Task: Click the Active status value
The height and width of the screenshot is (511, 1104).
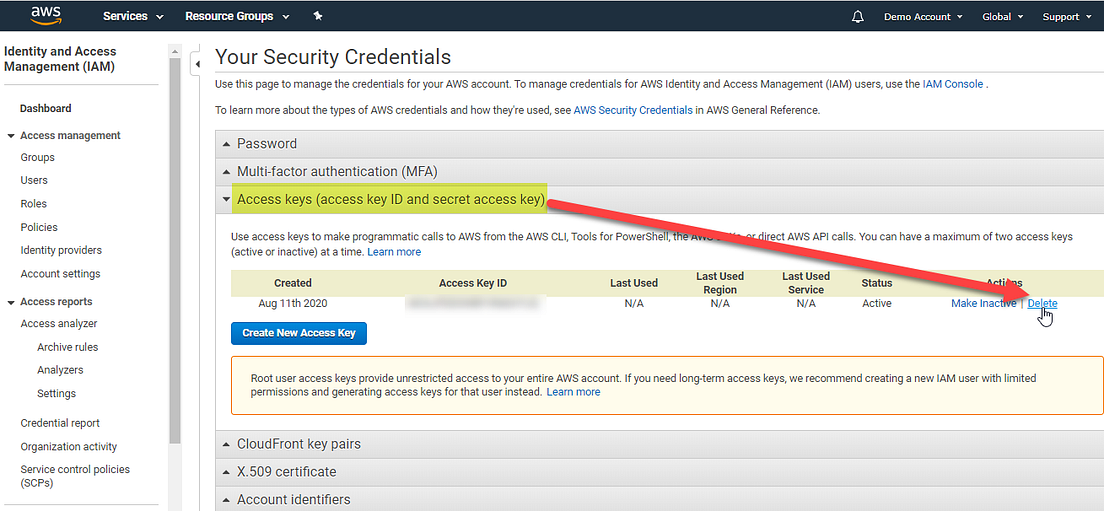Action: 877,303
